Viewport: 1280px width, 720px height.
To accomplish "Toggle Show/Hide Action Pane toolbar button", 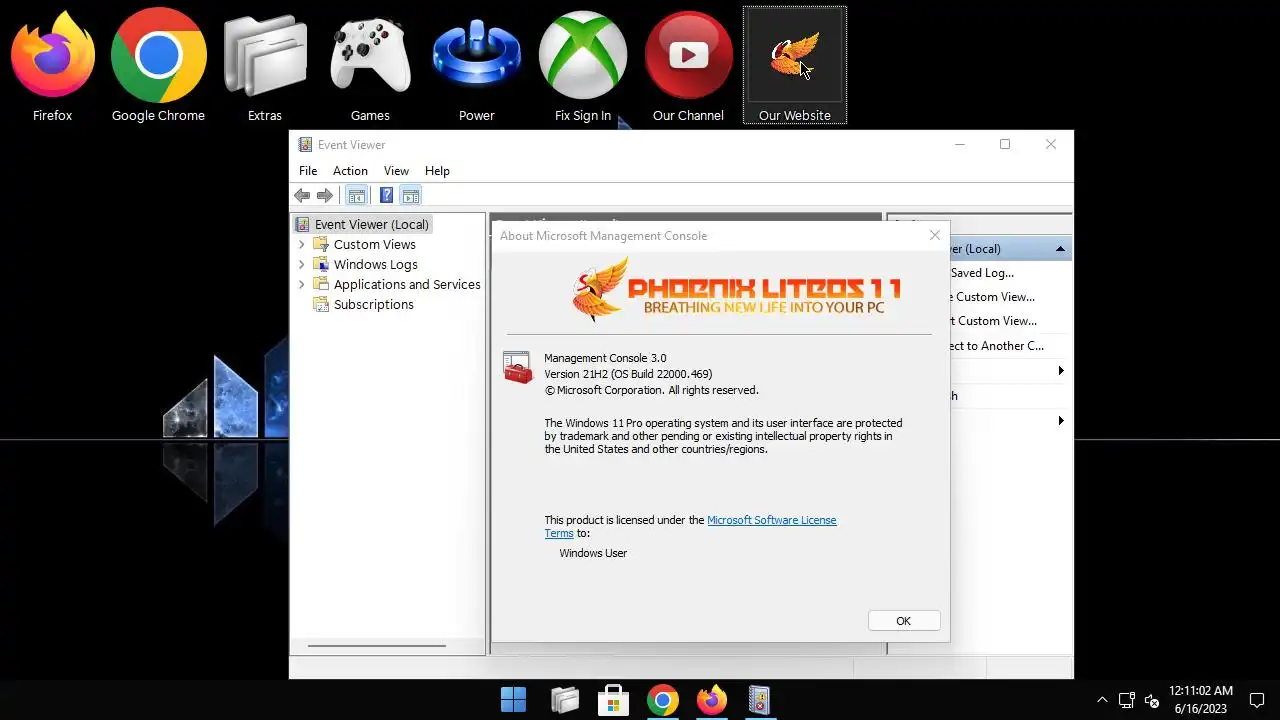I will click(410, 196).
